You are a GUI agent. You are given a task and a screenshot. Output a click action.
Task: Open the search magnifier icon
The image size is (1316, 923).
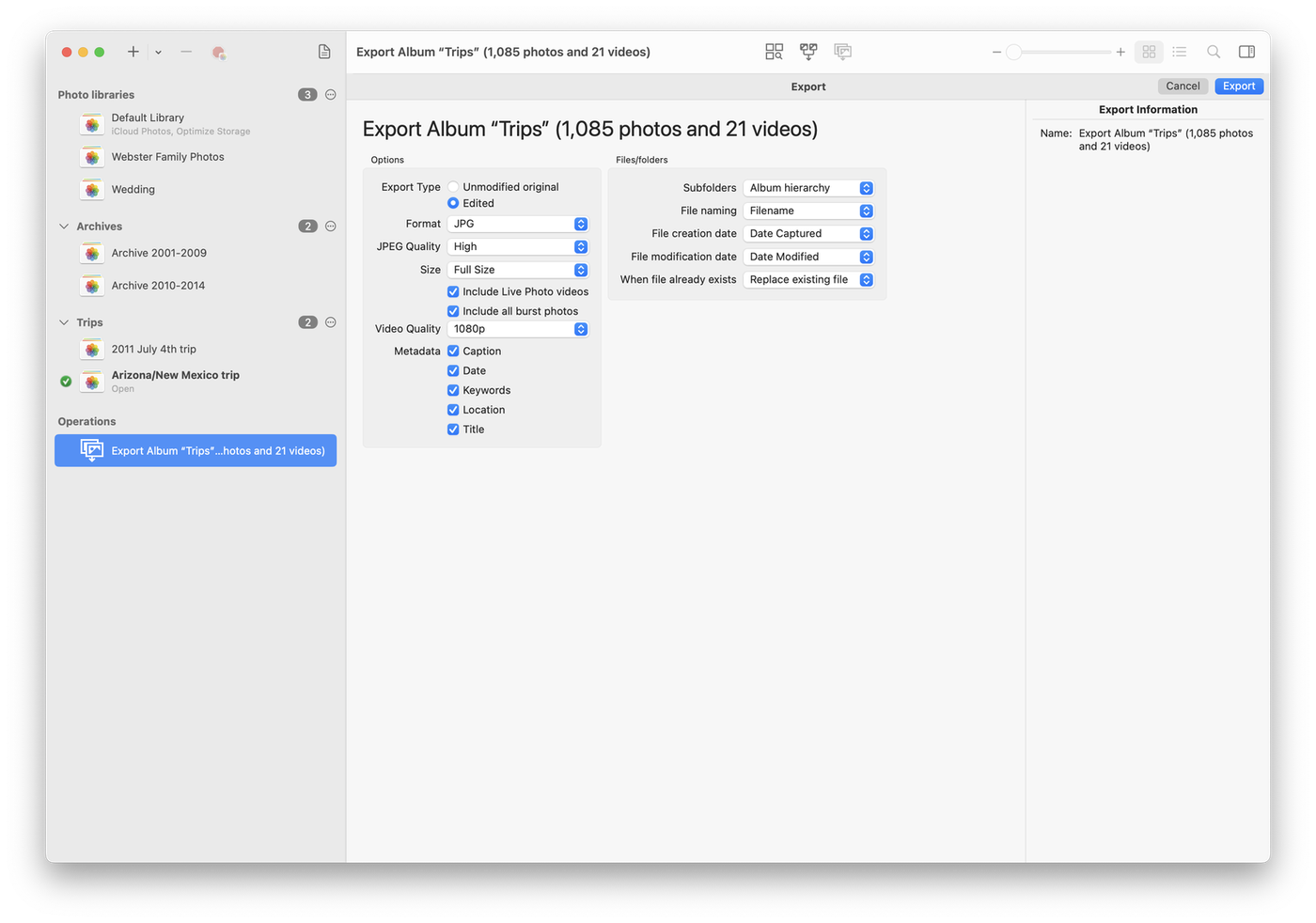[1214, 53]
